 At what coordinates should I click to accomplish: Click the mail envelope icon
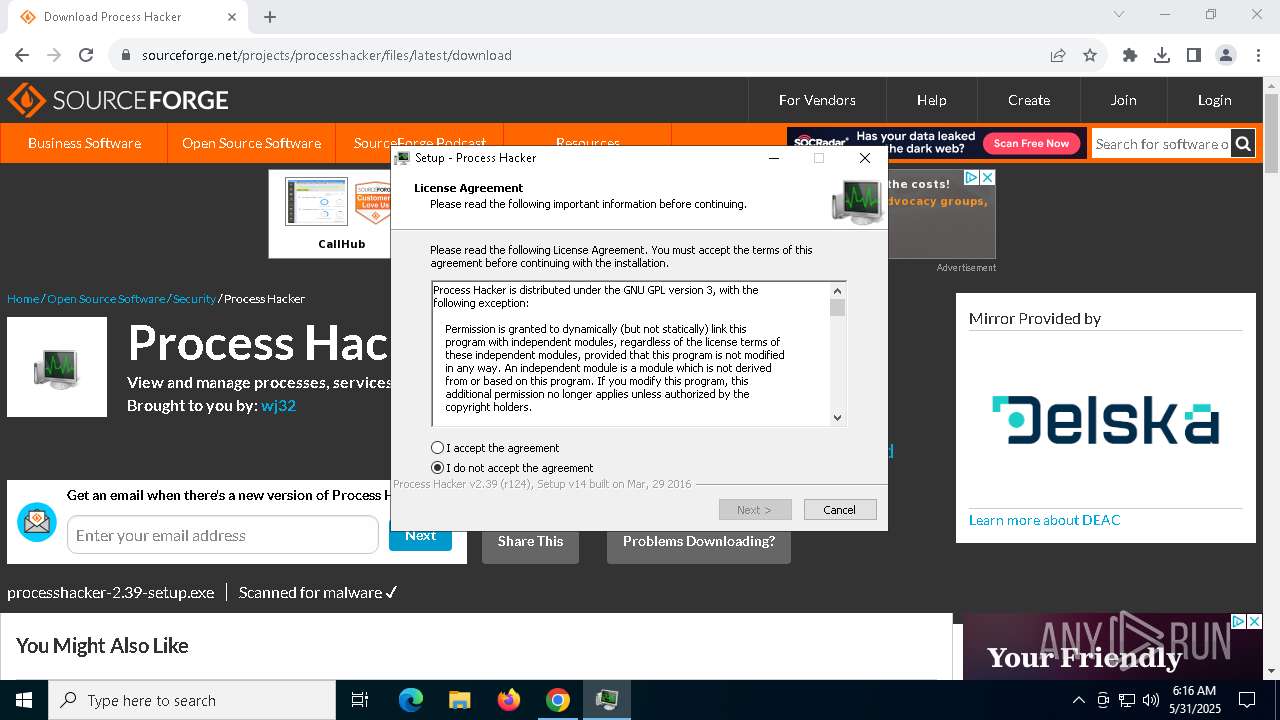coord(37,522)
